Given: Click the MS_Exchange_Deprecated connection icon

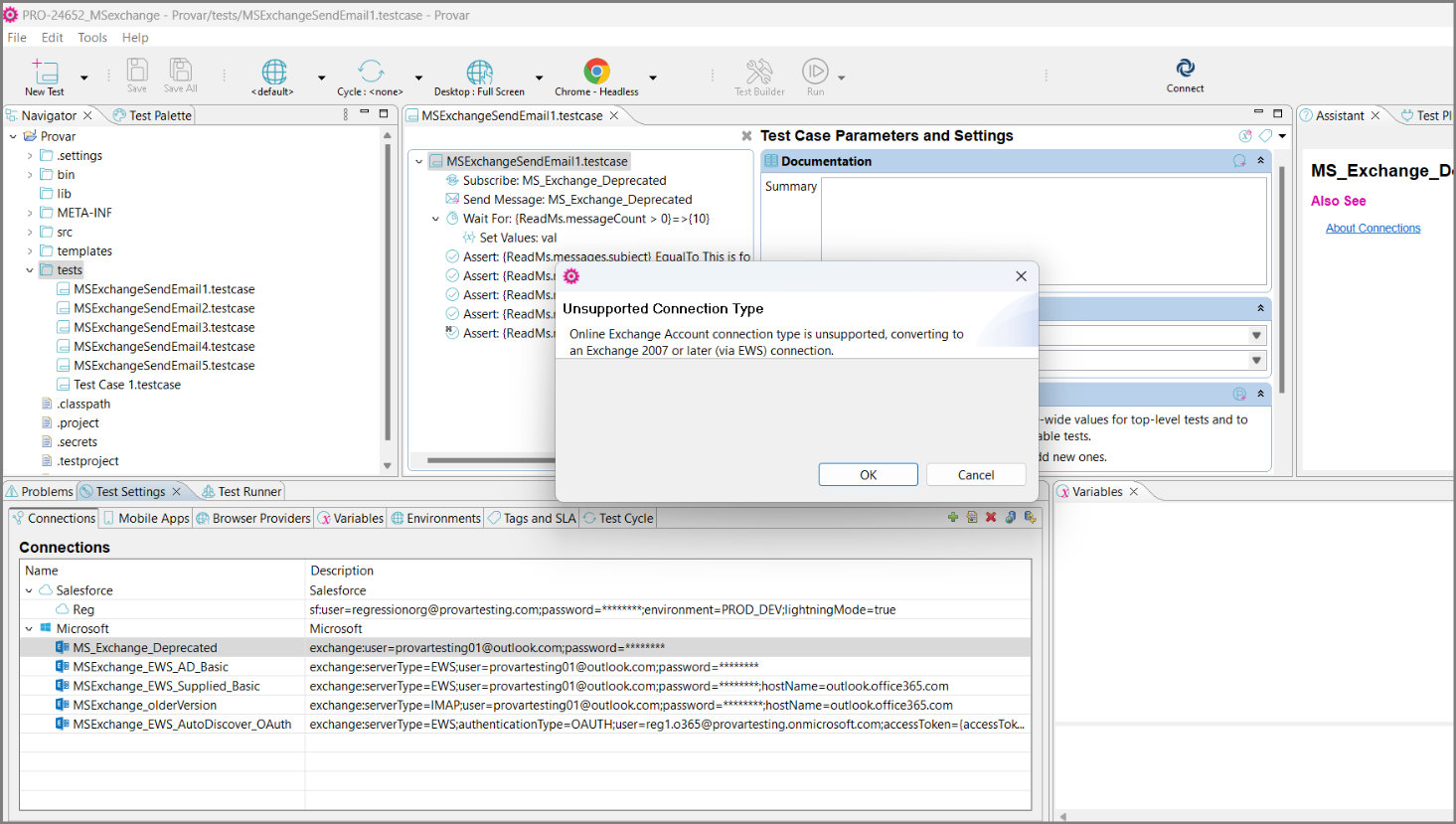Looking at the screenshot, I should [x=62, y=647].
